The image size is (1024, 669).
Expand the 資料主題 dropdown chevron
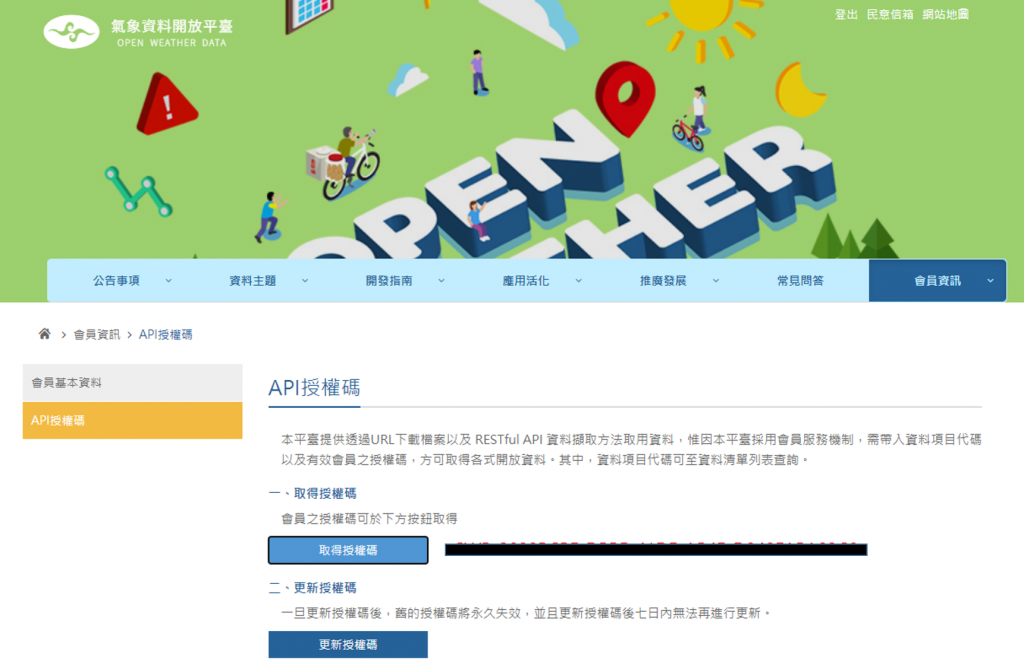305,281
